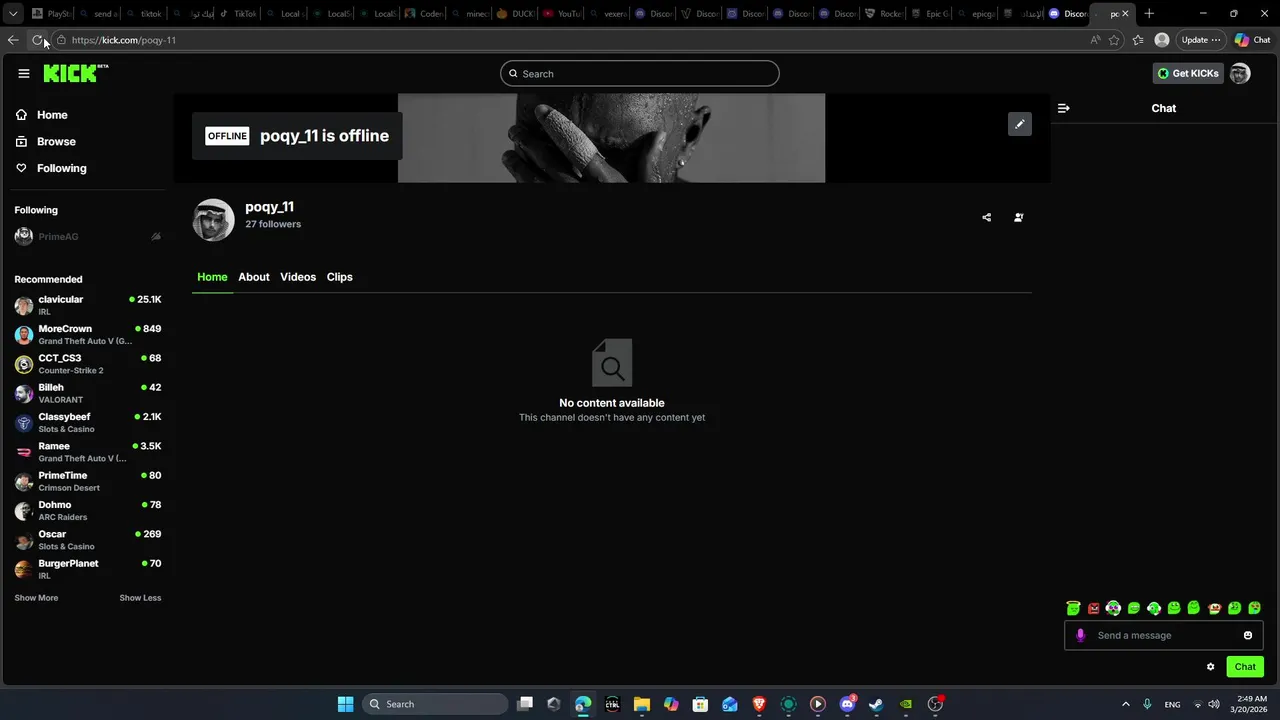Open recommended channel clavicular

click(x=88, y=305)
